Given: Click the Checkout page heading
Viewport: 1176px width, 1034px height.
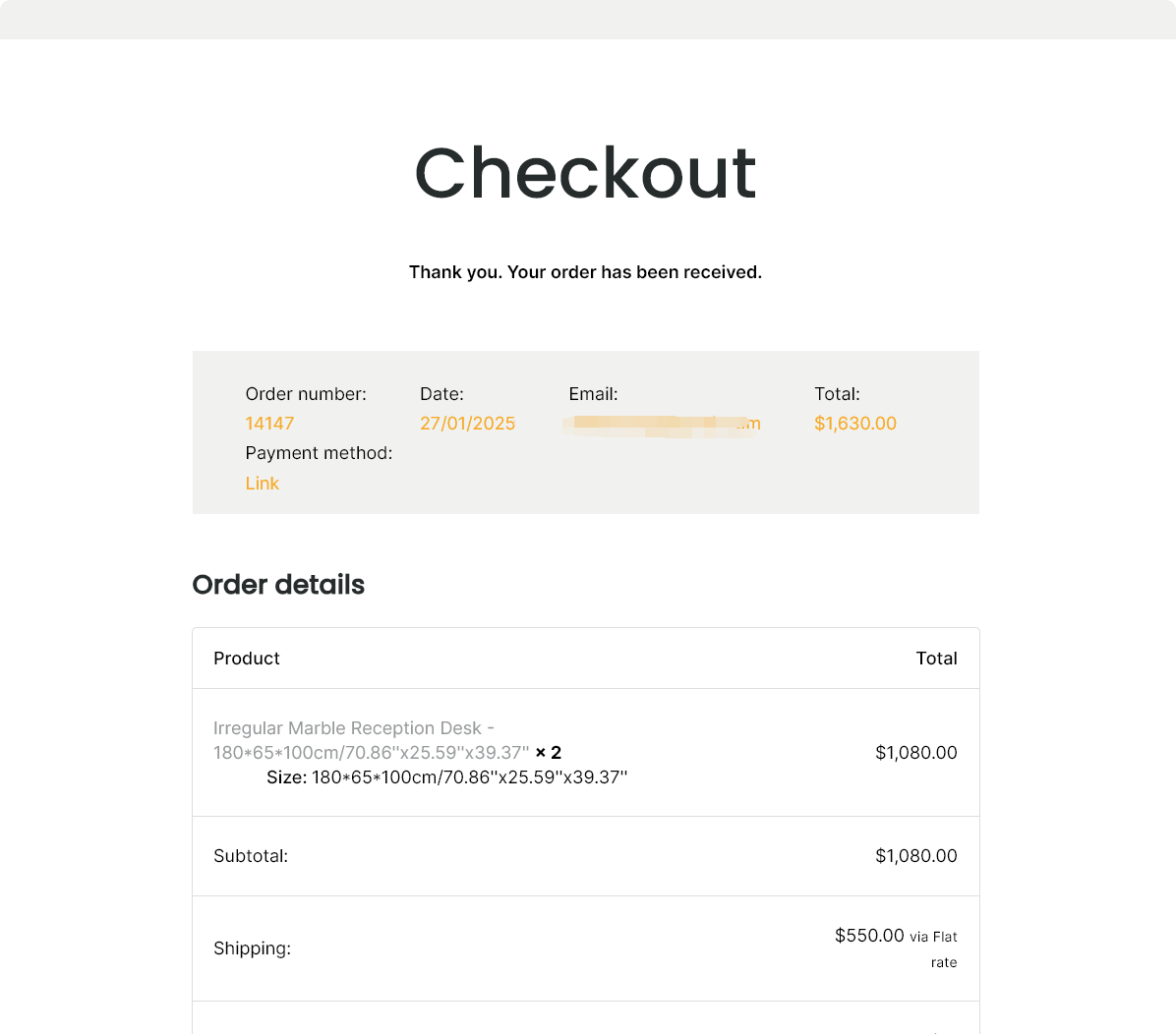Looking at the screenshot, I should [x=586, y=173].
